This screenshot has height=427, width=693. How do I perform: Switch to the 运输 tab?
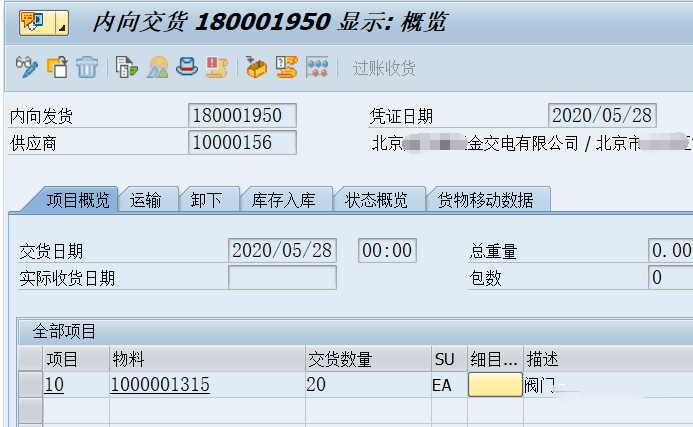(152, 200)
